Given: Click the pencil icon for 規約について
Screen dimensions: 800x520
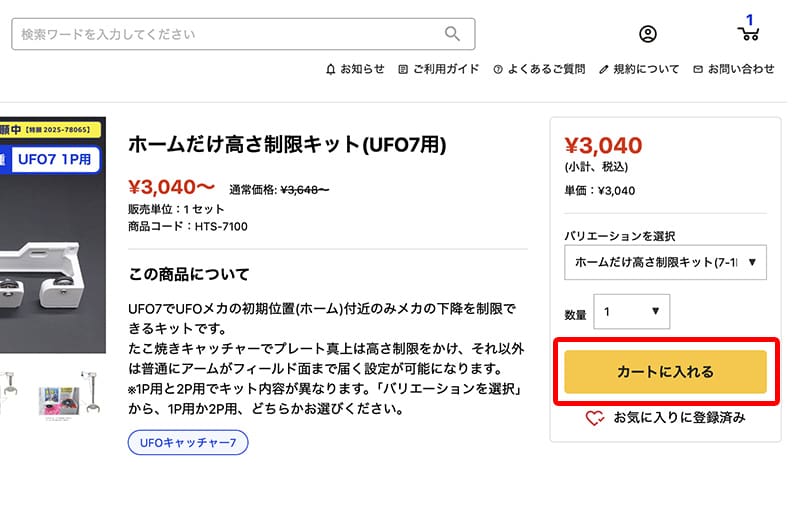Looking at the screenshot, I should (603, 69).
